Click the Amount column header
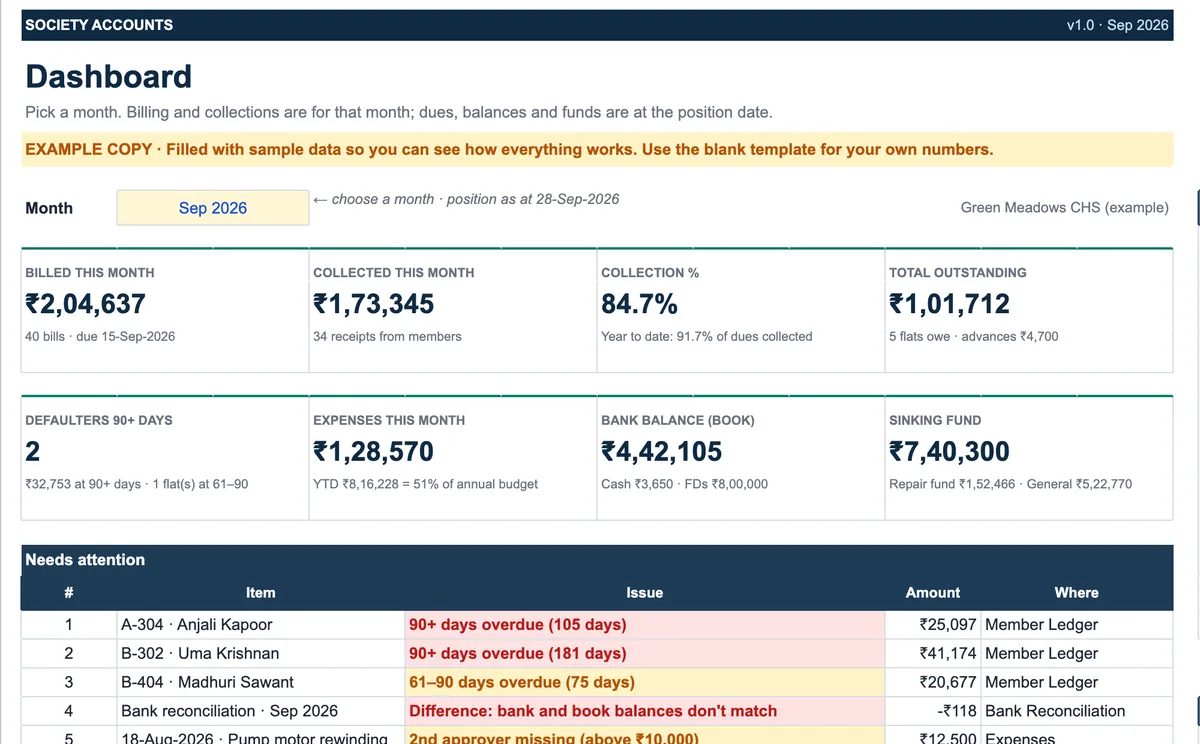 pos(933,593)
